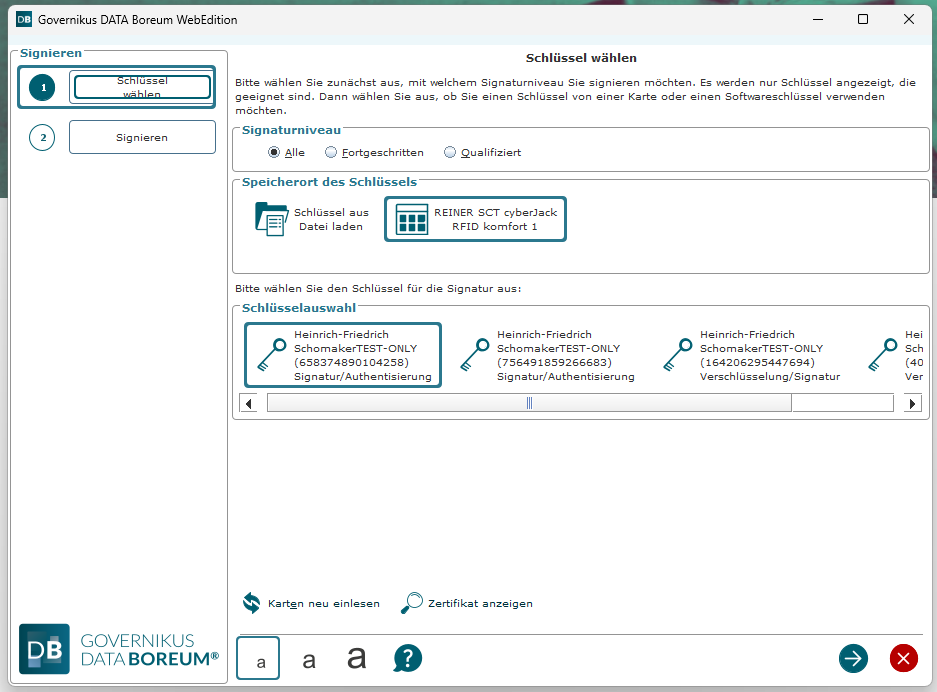This screenshot has height=692, width=937.
Task: Set small font size with smallest 'a'
Action: point(258,658)
